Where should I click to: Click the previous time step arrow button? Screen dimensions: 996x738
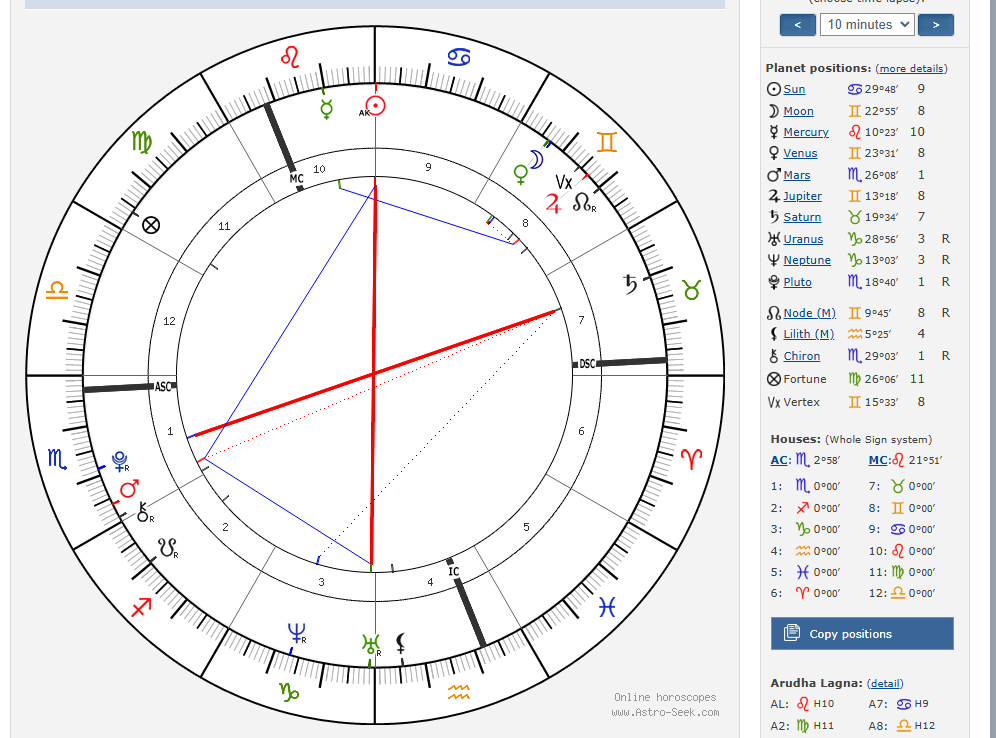[798, 25]
